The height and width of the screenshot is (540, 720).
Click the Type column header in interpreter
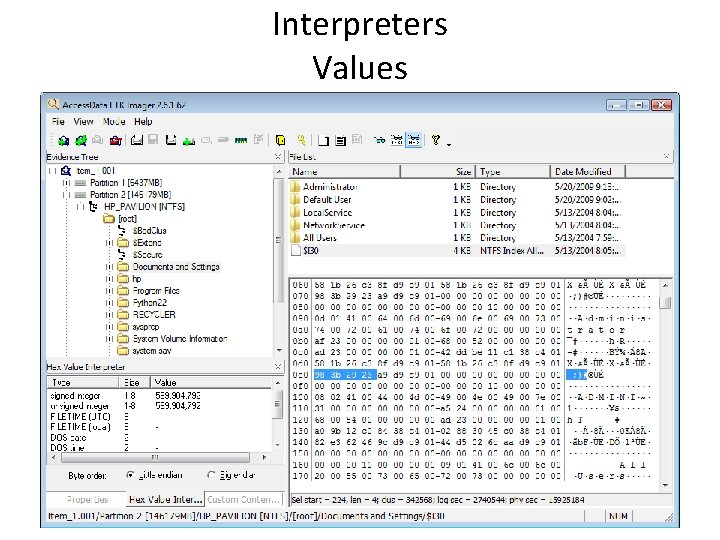83,382
